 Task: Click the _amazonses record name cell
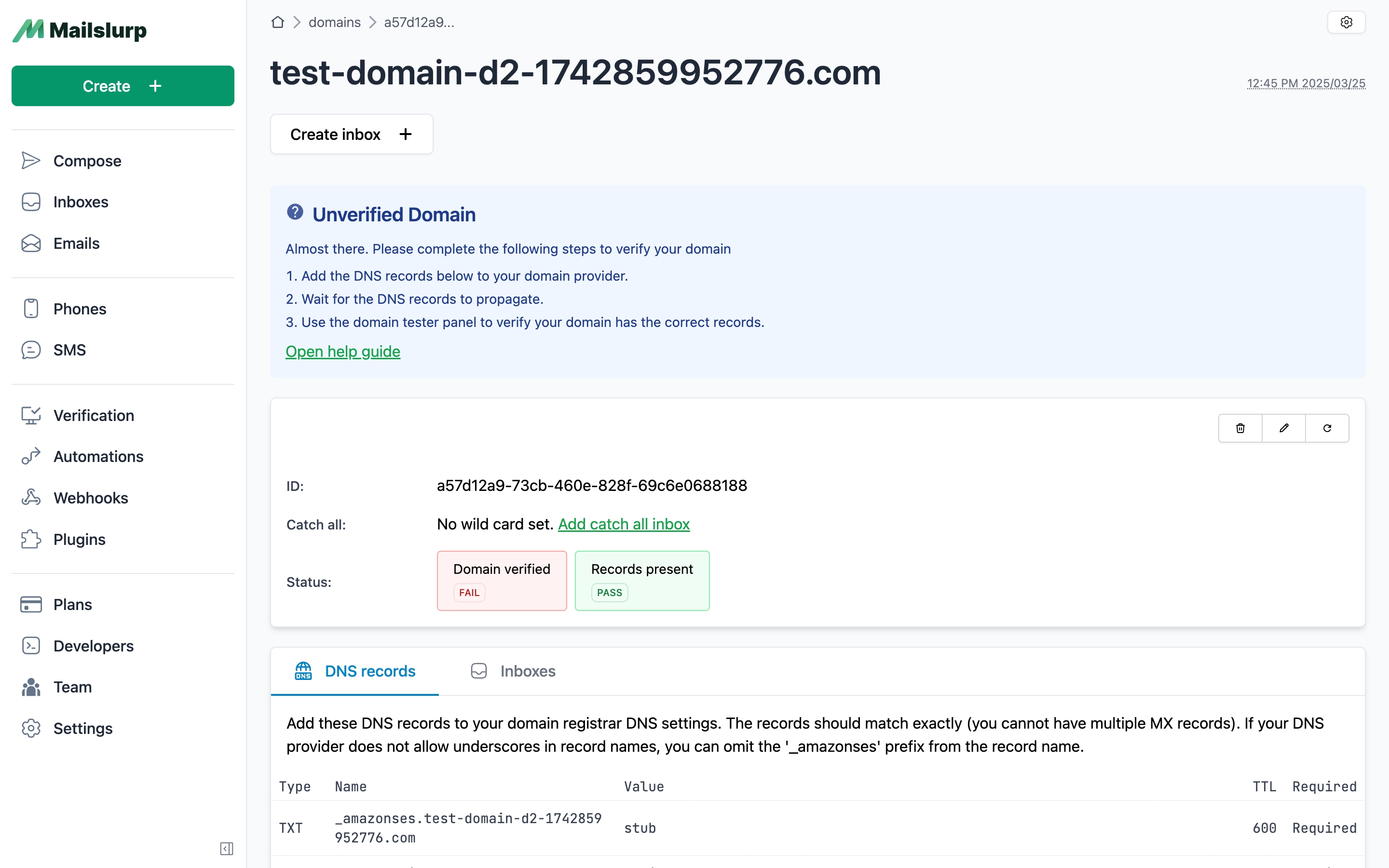tap(468, 828)
